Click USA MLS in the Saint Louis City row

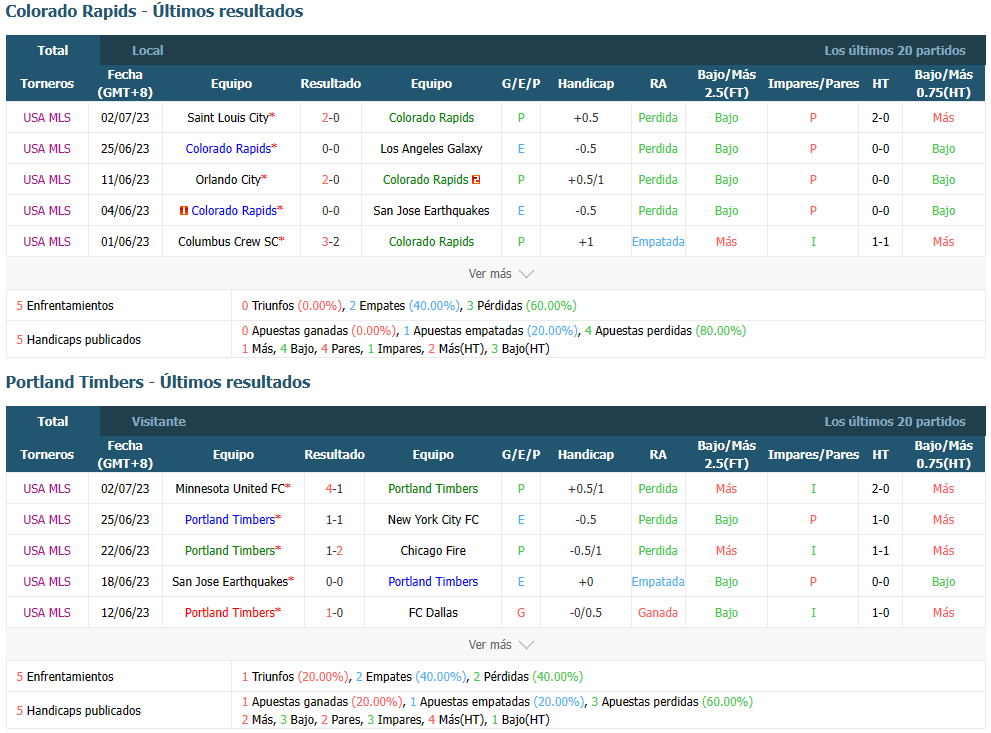tap(47, 118)
